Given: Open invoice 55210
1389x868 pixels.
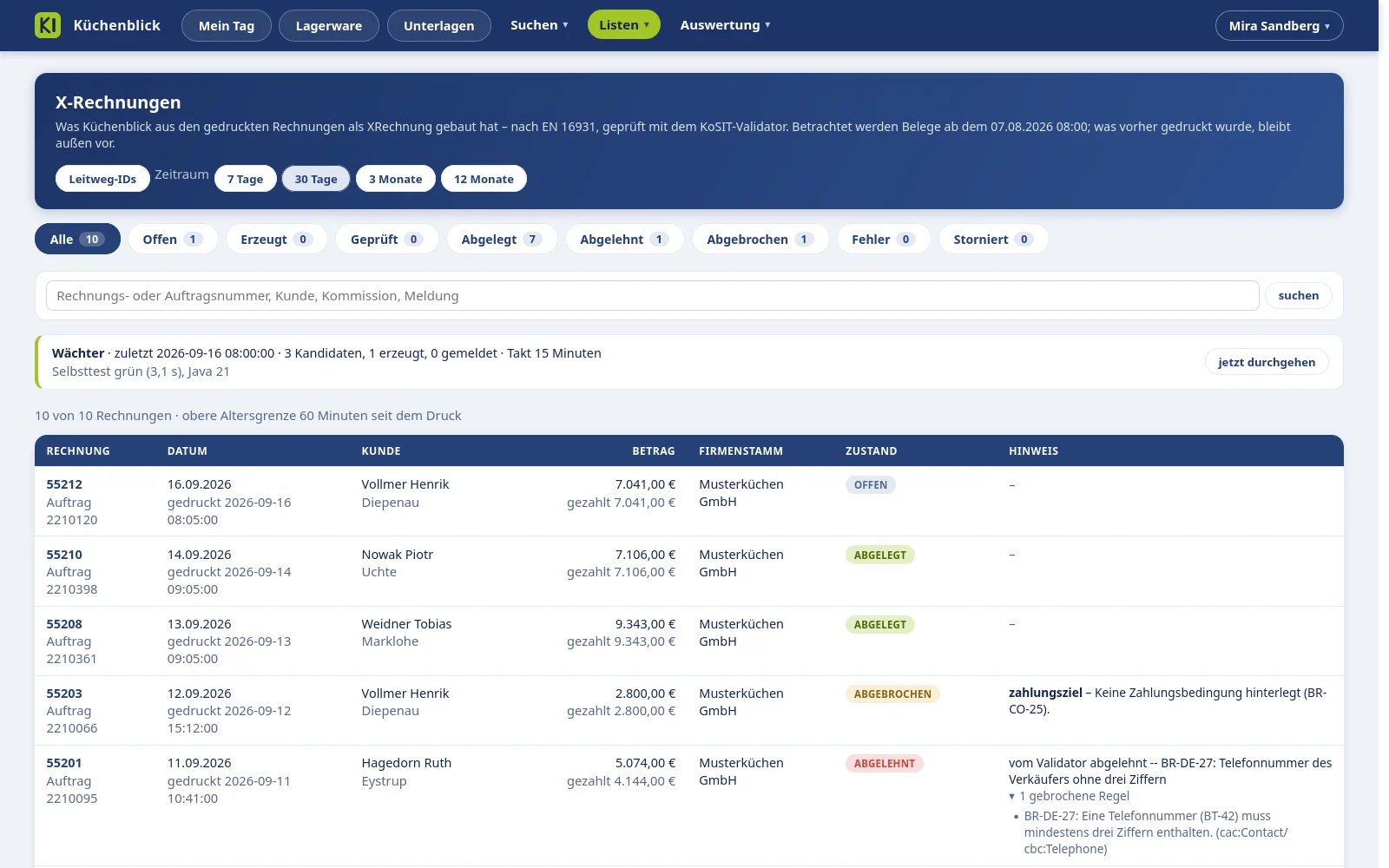Looking at the screenshot, I should point(64,555).
